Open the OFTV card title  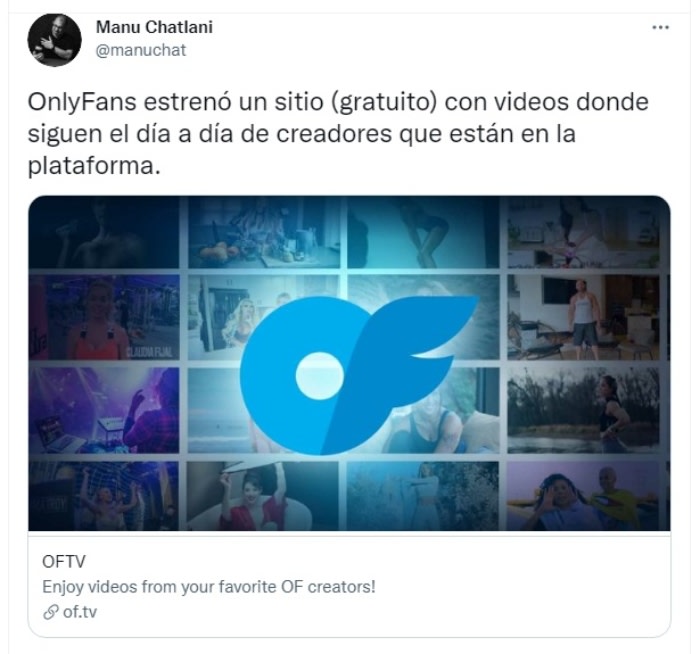pos(63,562)
